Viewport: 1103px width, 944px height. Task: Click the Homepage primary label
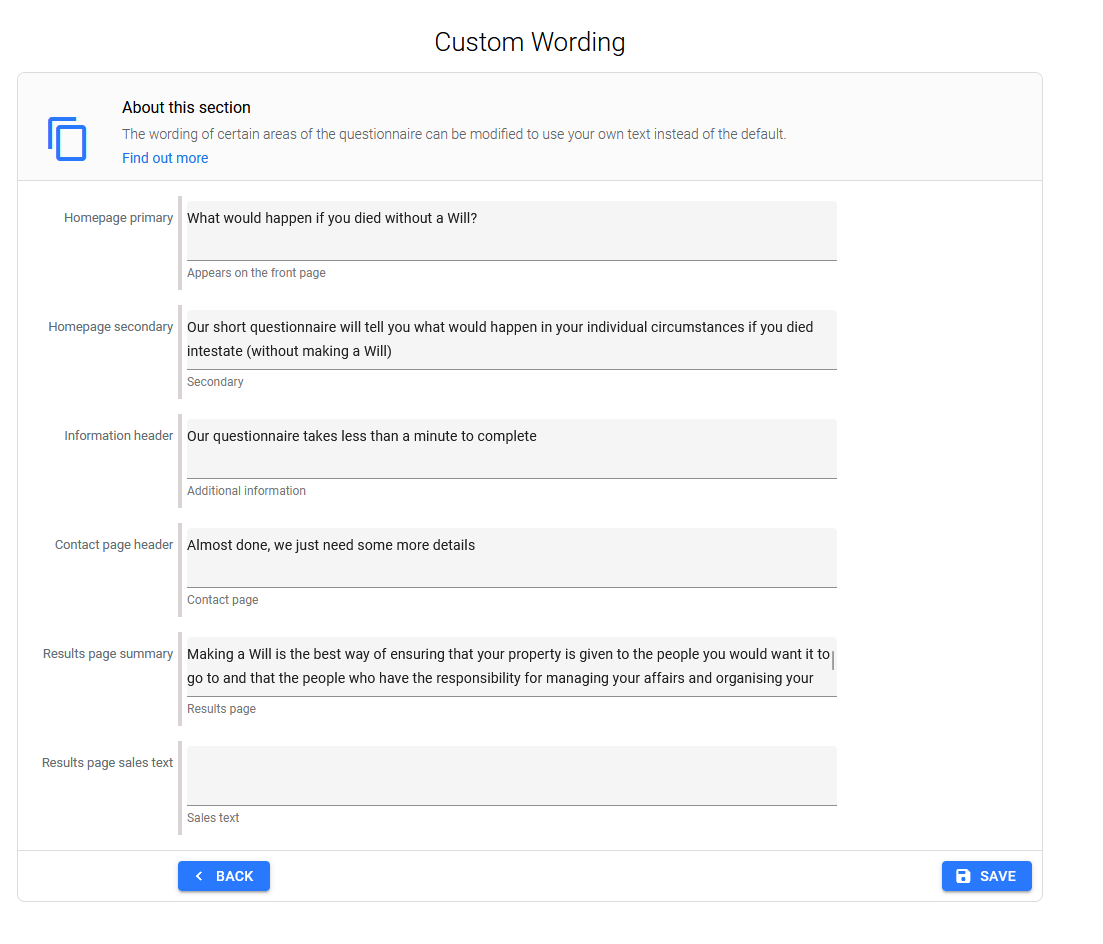(118, 218)
